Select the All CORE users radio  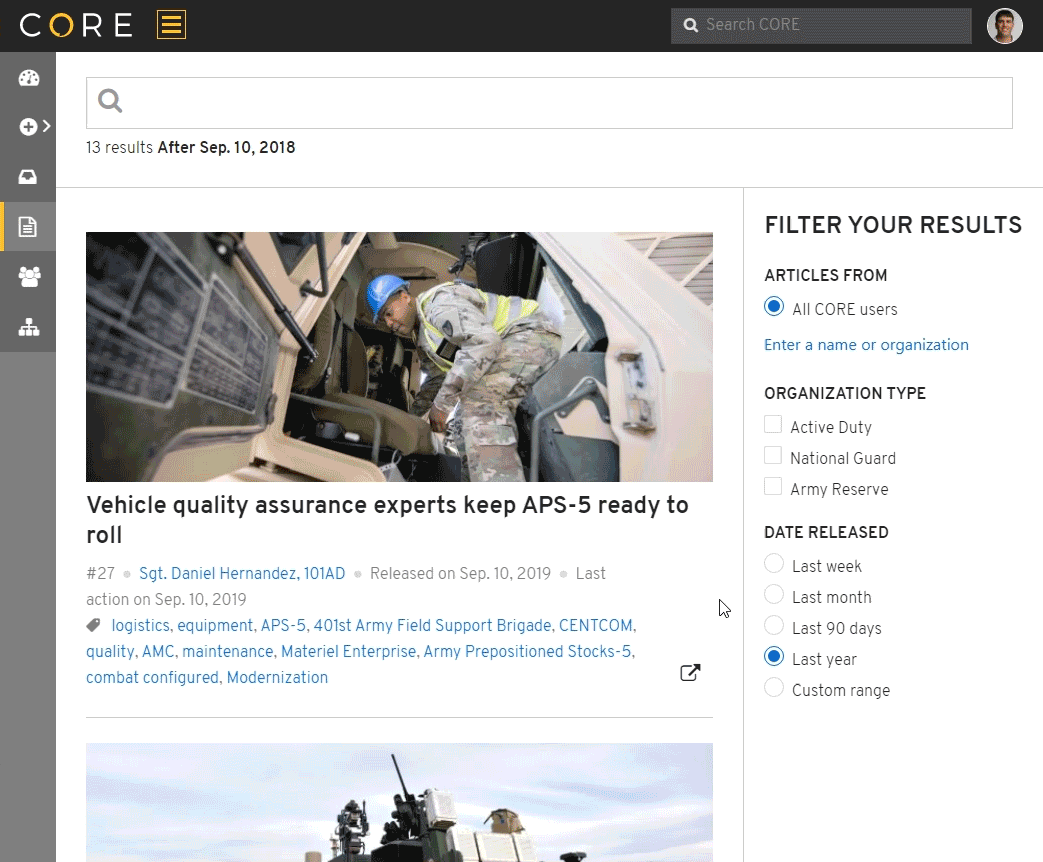tap(774, 307)
